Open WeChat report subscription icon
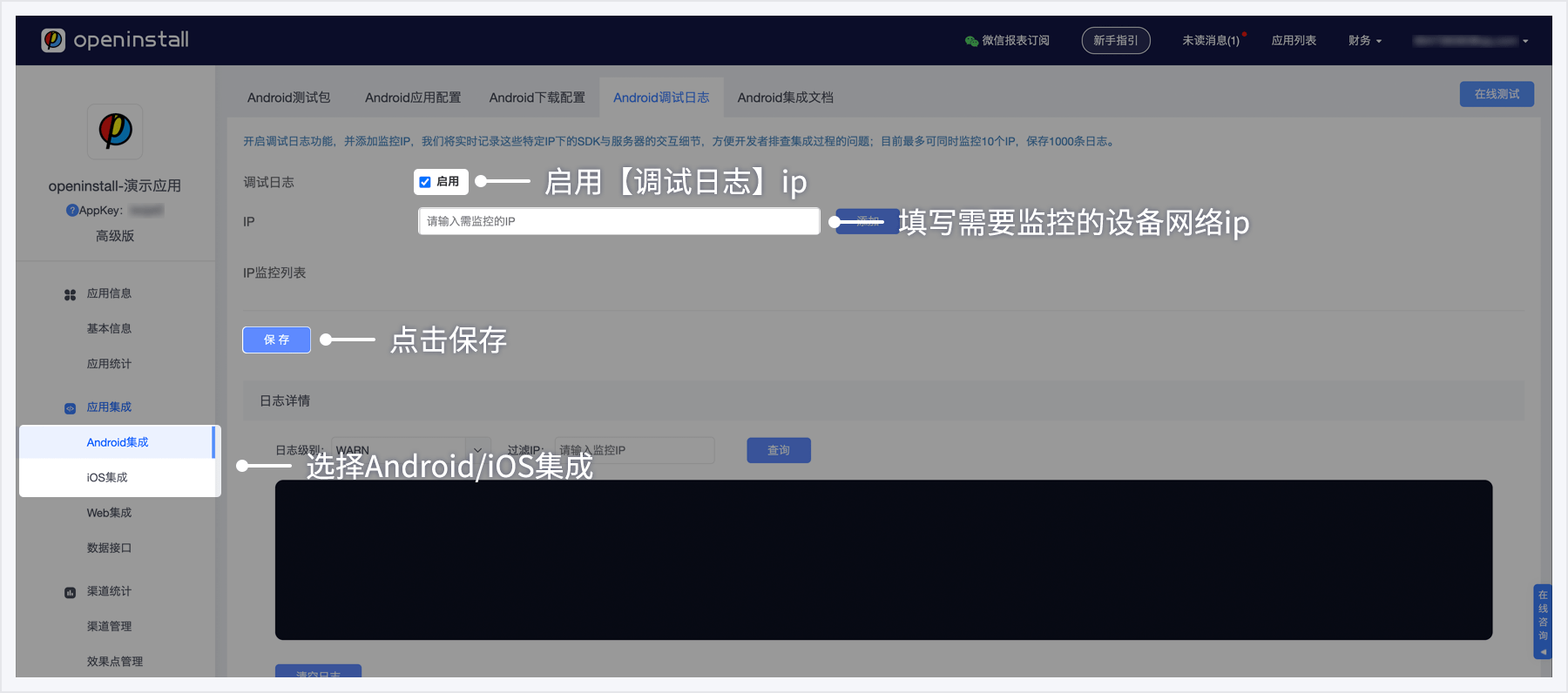Viewport: 1568px width, 693px height. [x=971, y=41]
